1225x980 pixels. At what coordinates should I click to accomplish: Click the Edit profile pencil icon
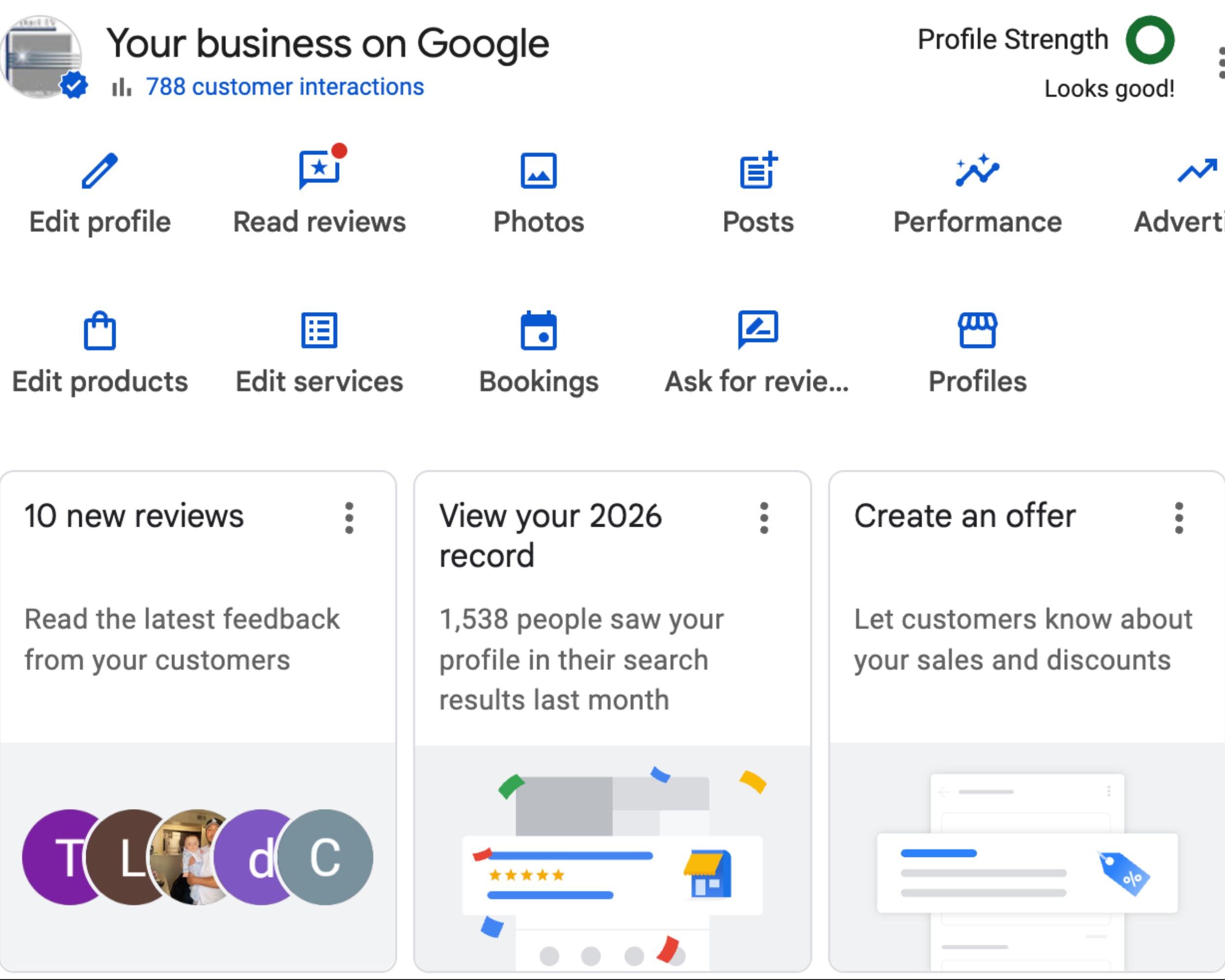pos(100,170)
